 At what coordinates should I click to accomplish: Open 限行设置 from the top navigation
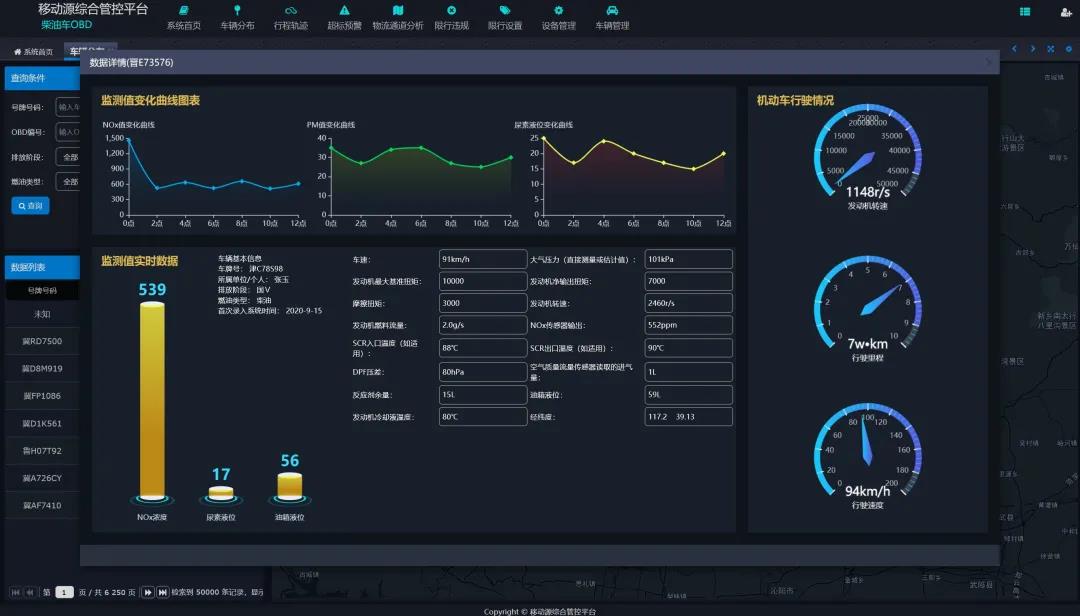point(505,11)
